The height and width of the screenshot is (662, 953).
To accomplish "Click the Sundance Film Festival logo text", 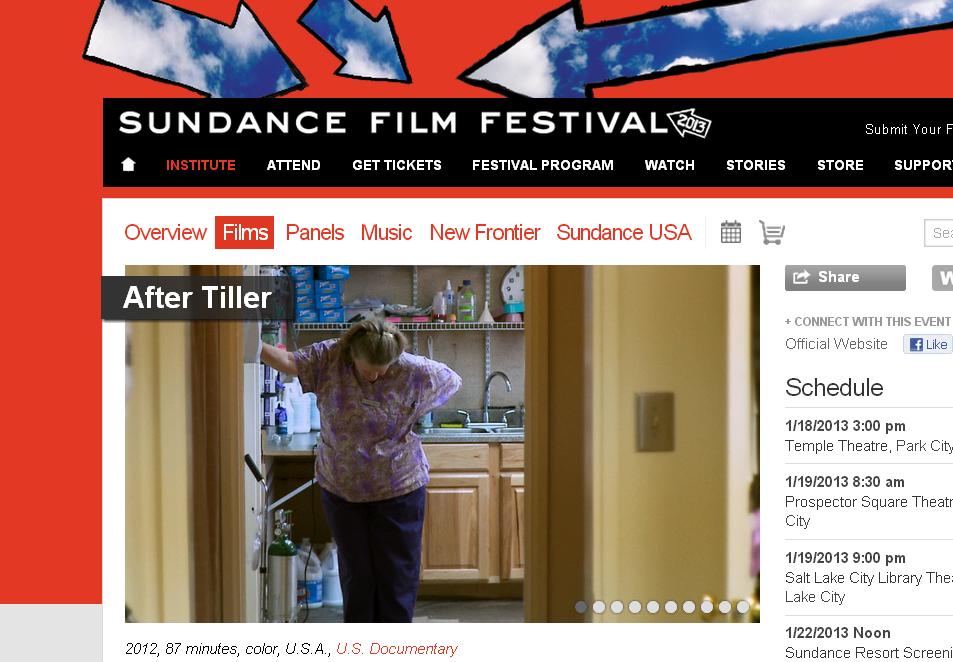I will click(393, 123).
